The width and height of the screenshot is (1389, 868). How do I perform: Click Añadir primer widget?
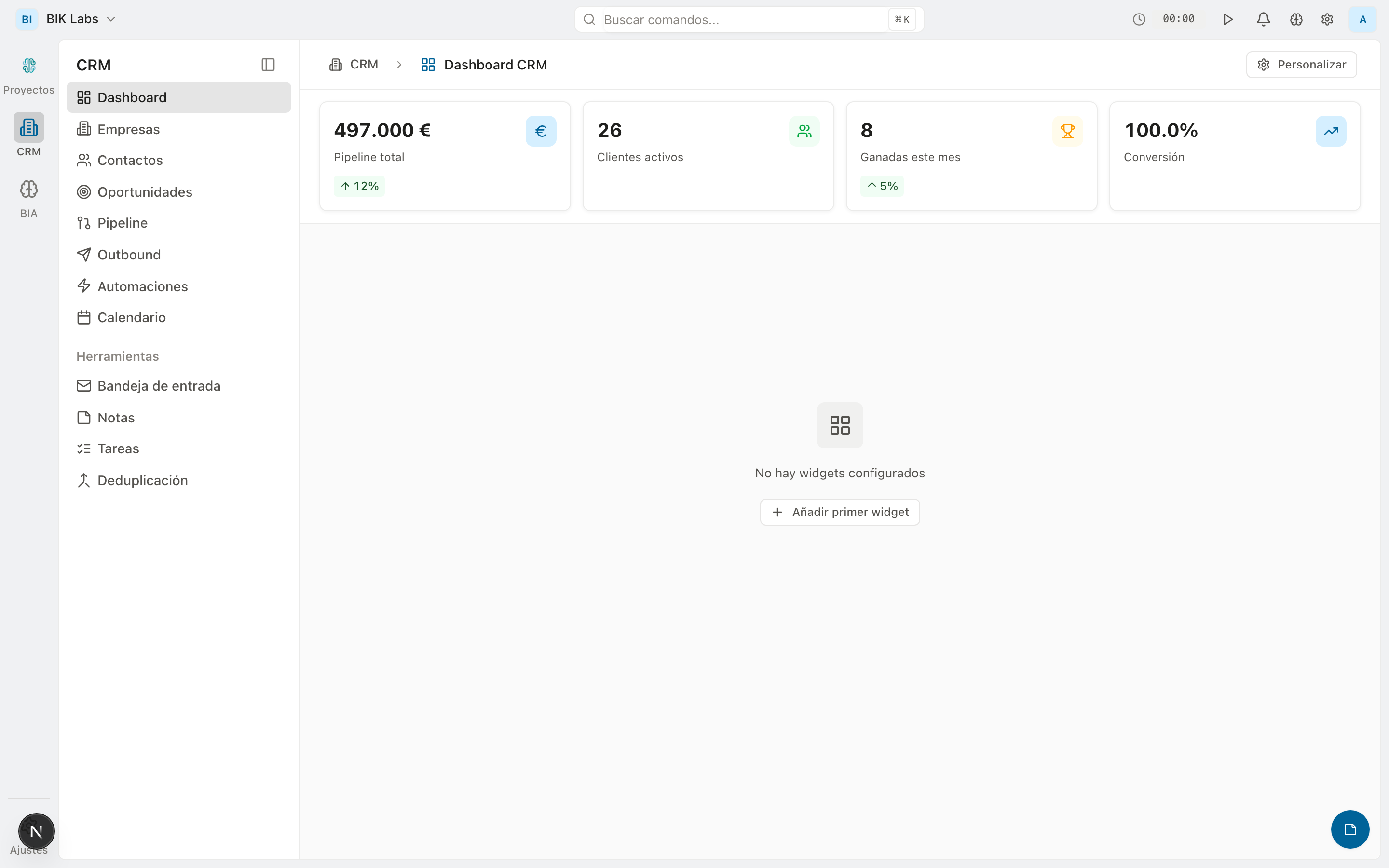(839, 512)
